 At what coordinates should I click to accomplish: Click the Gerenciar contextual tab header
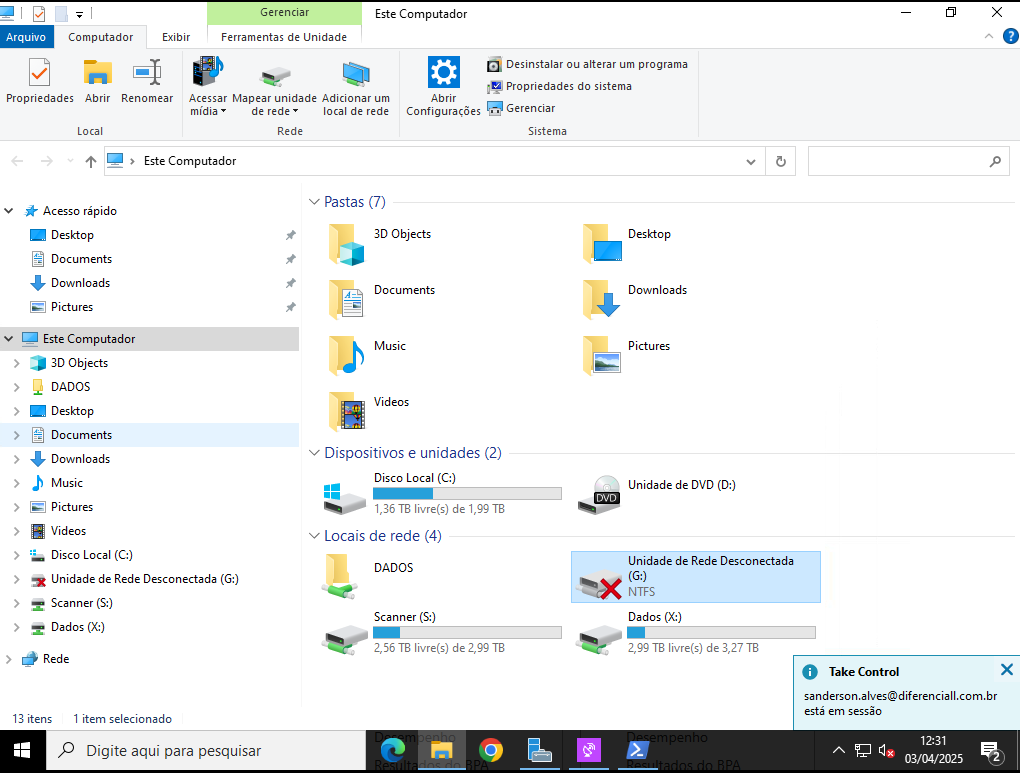tap(284, 12)
